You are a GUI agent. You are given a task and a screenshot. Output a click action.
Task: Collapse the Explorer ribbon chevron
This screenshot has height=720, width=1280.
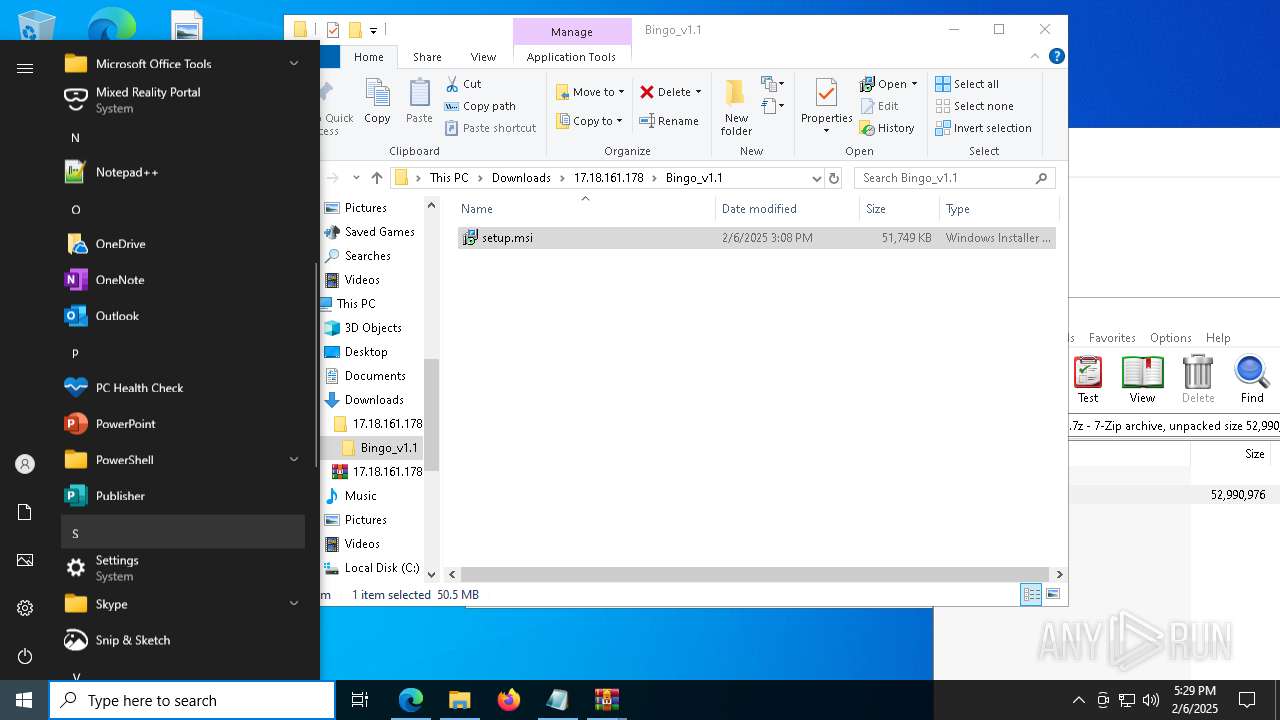(x=1036, y=56)
